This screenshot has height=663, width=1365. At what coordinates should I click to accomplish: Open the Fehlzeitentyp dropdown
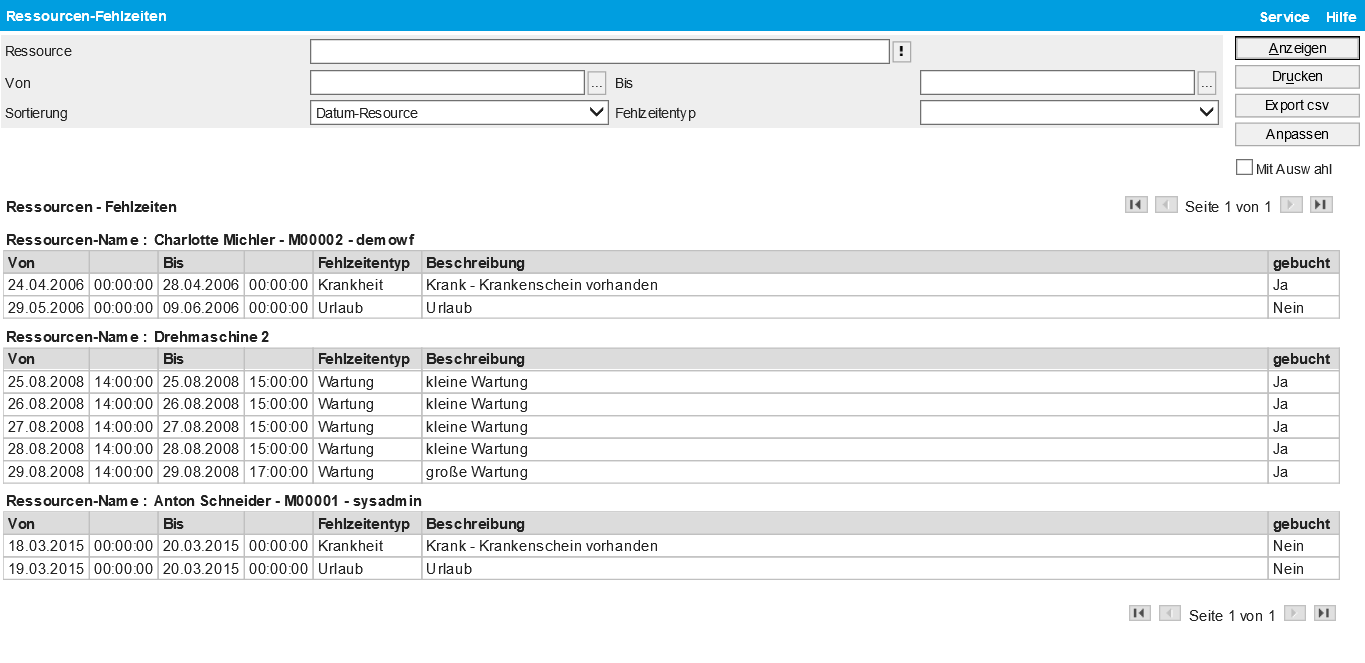1068,113
